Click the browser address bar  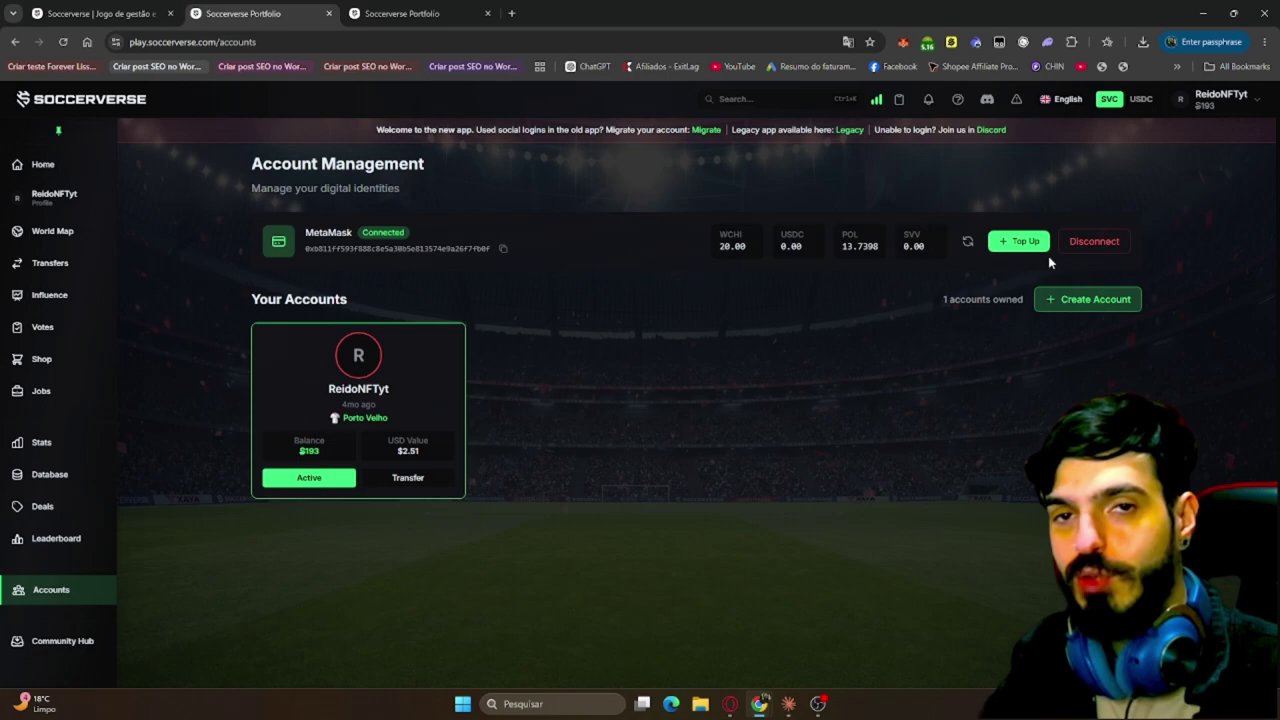(x=480, y=42)
